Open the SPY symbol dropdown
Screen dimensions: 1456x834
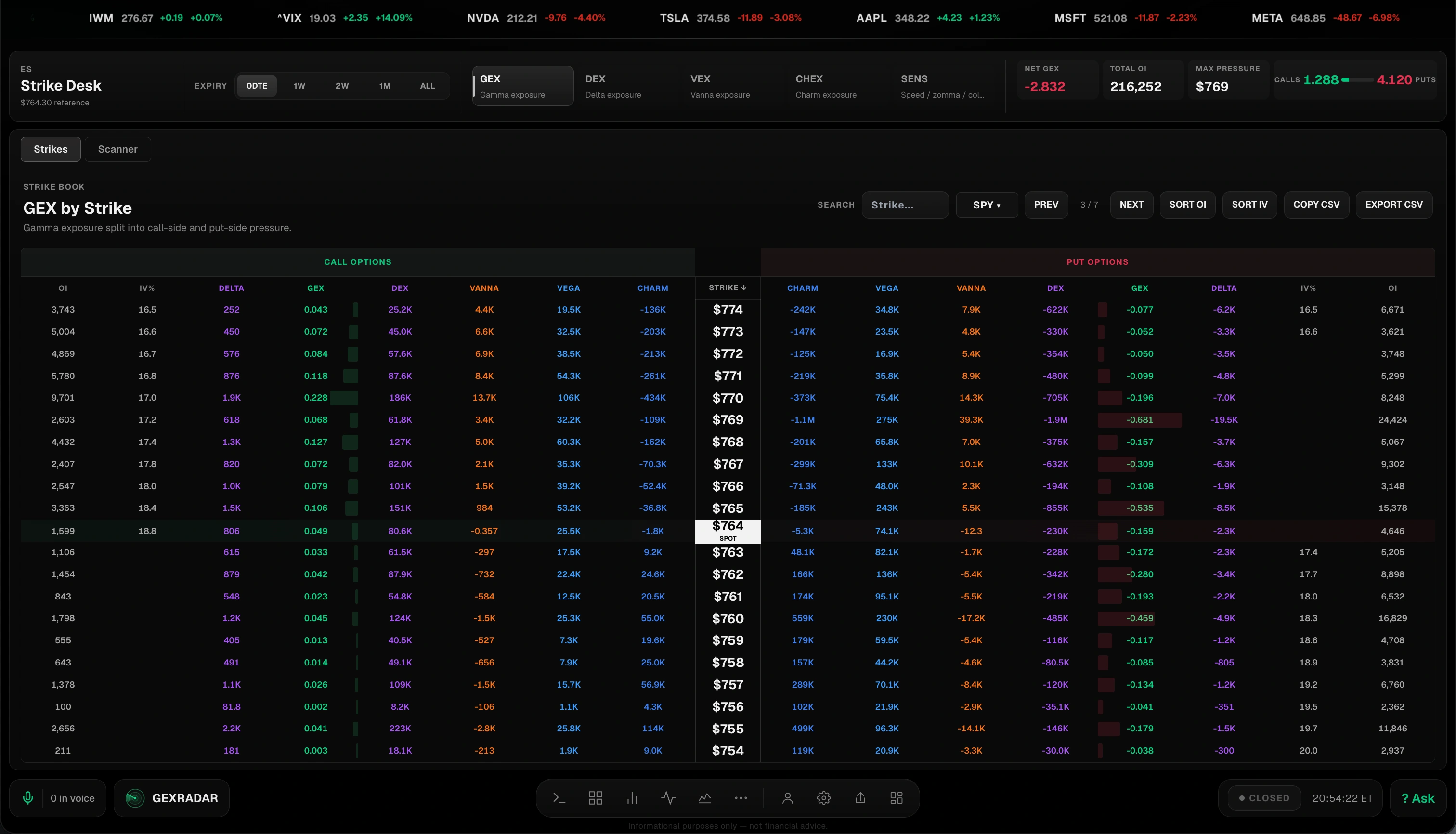[987, 205]
